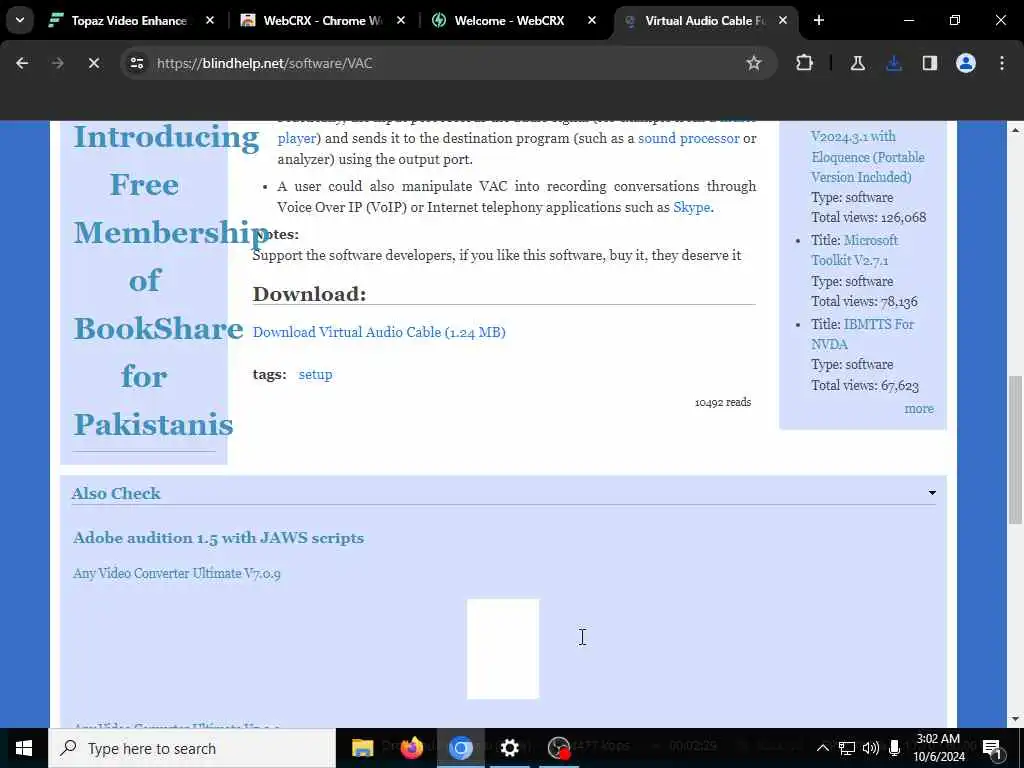
Task: Collapse the Also Check section arrow
Action: tap(932, 493)
